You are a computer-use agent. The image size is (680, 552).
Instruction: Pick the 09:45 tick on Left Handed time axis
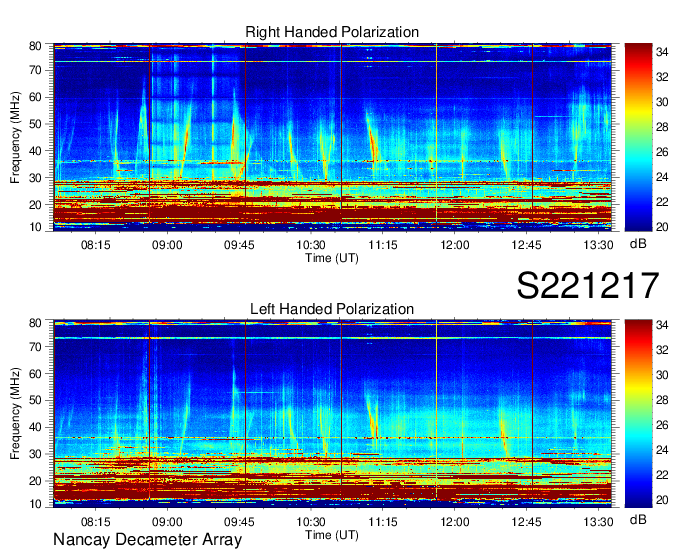coord(239,522)
